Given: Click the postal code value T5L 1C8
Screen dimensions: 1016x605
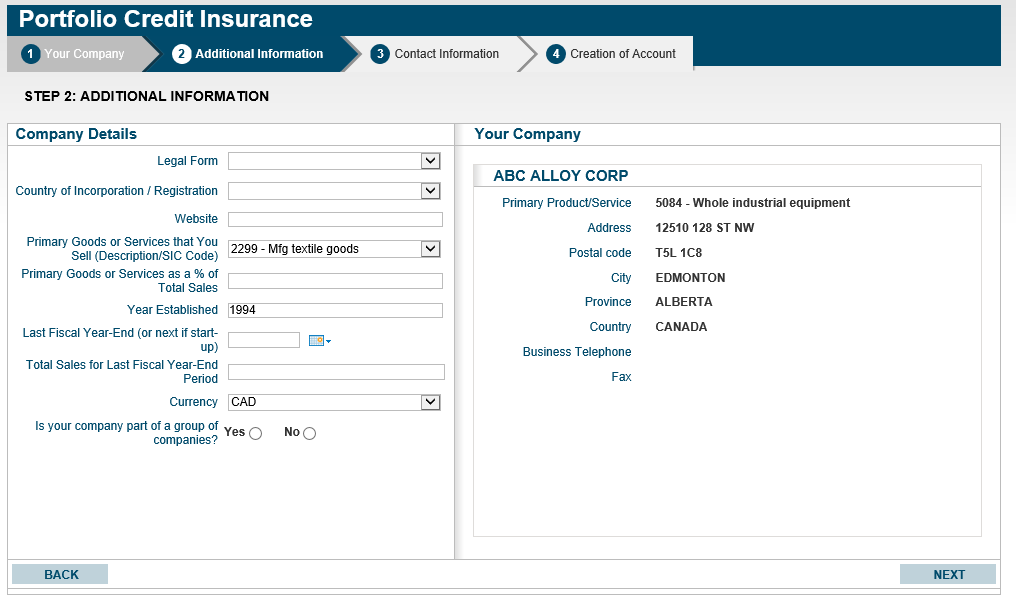Looking at the screenshot, I should [679, 253].
